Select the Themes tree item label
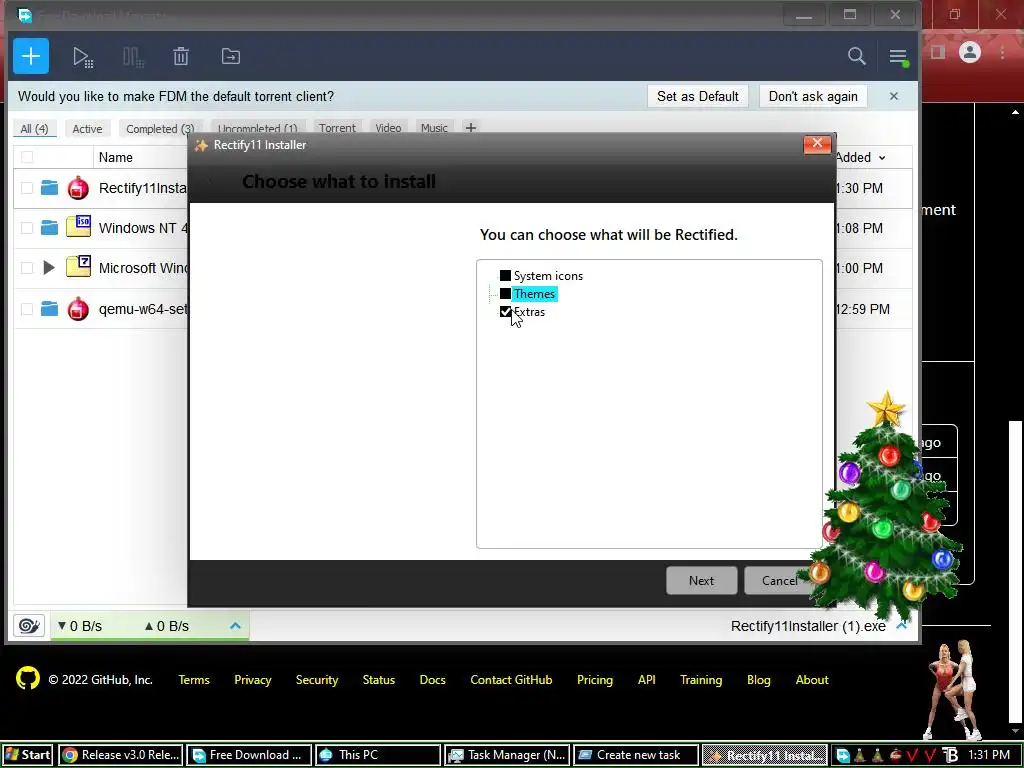The image size is (1024, 768). 534,294
